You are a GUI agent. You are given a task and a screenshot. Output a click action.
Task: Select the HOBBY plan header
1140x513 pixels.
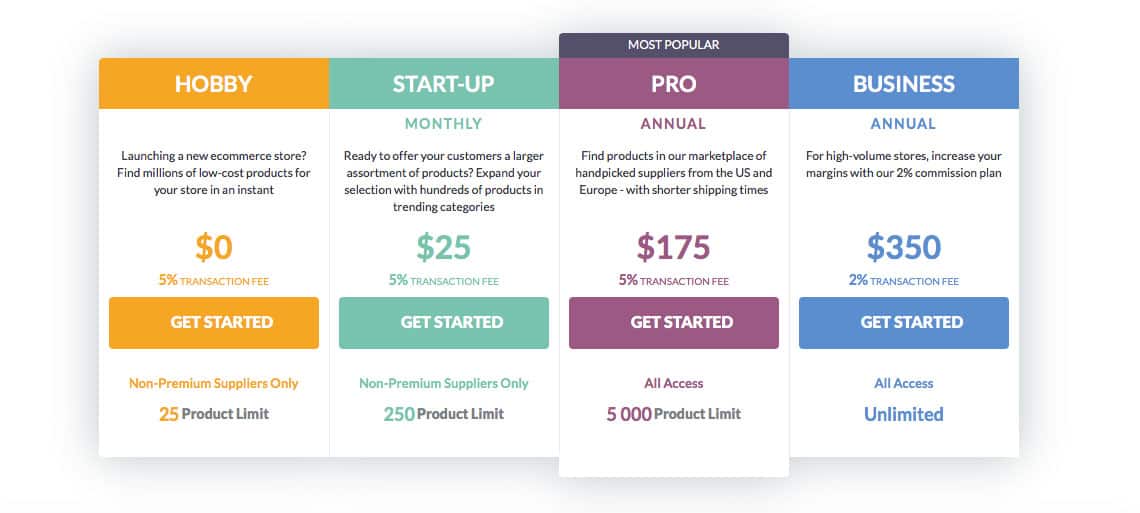pyautogui.click(x=214, y=84)
